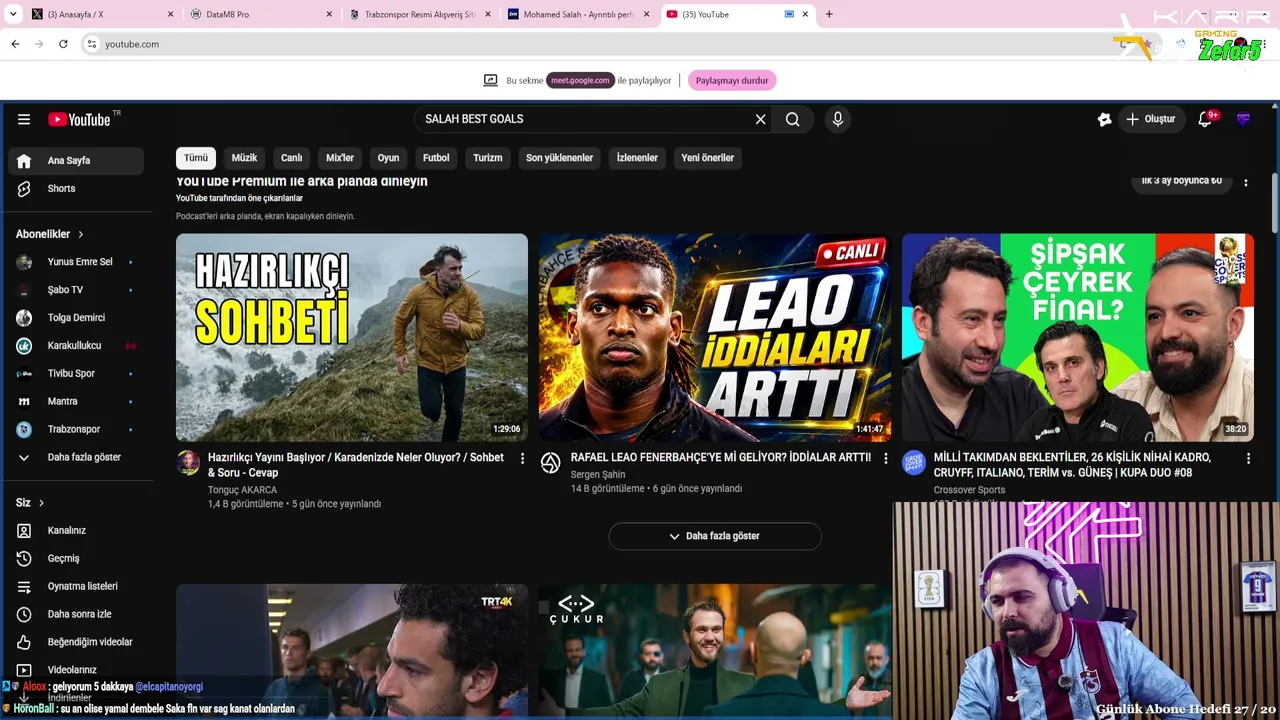This screenshot has height=720, width=1280.
Task: Click Paylaşmayı durdur to stop sharing
Action: pyautogui.click(x=732, y=80)
